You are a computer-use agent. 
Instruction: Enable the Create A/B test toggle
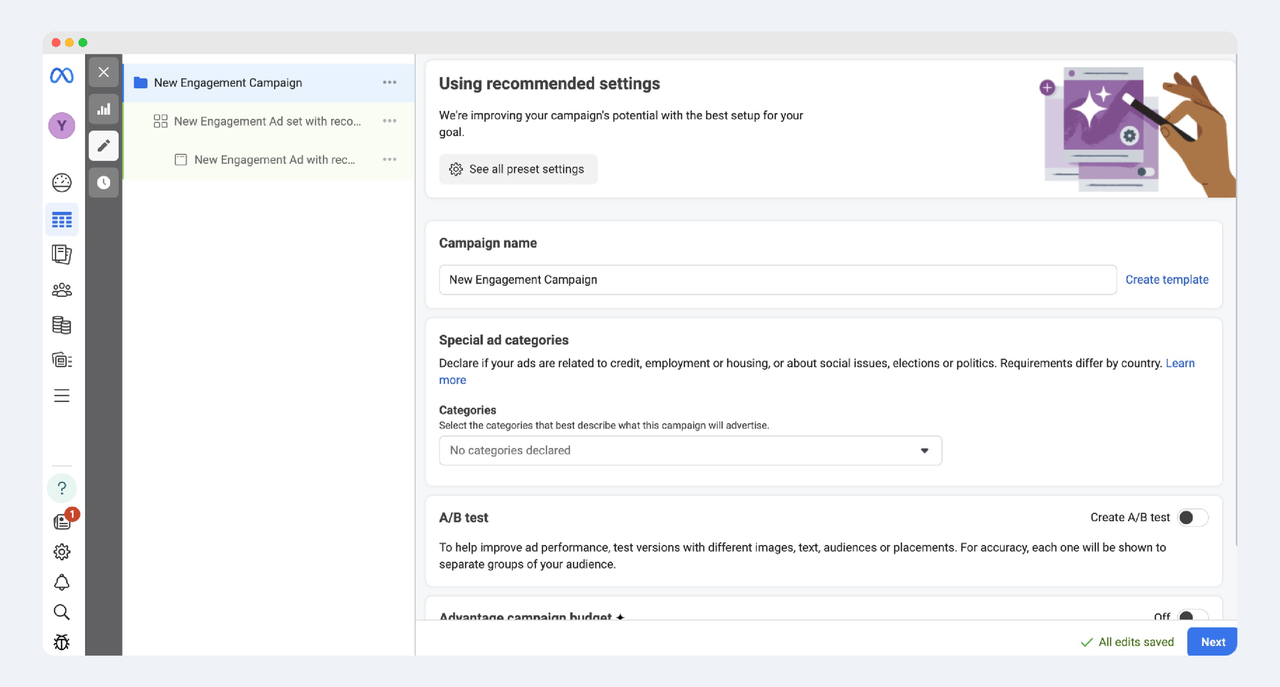(1192, 518)
